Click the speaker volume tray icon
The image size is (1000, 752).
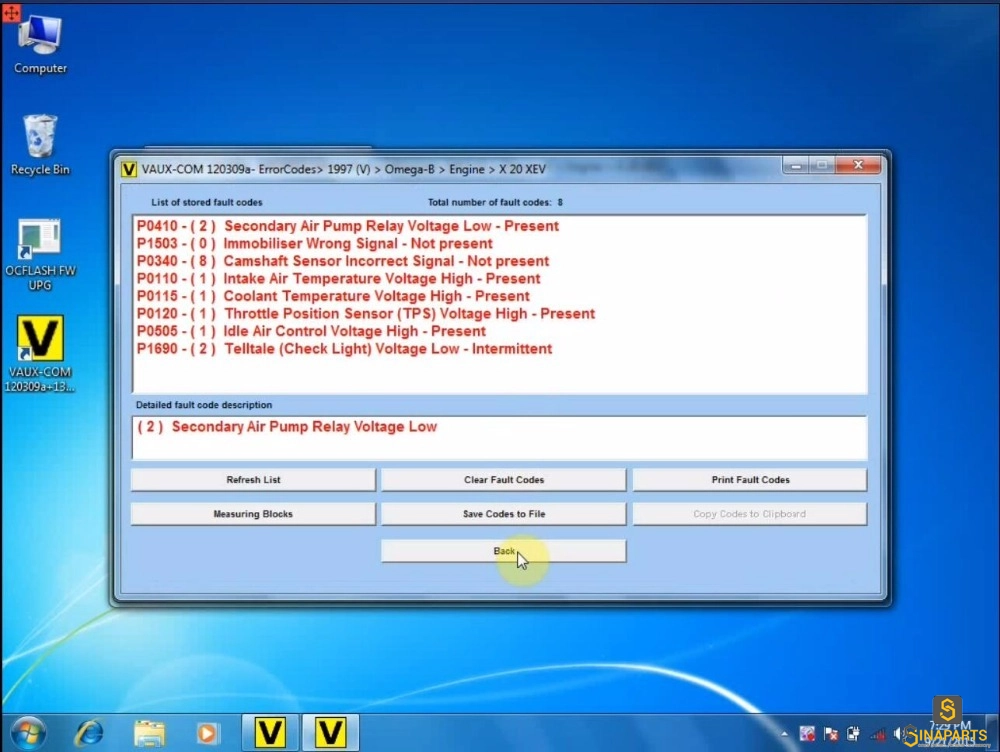(899, 734)
